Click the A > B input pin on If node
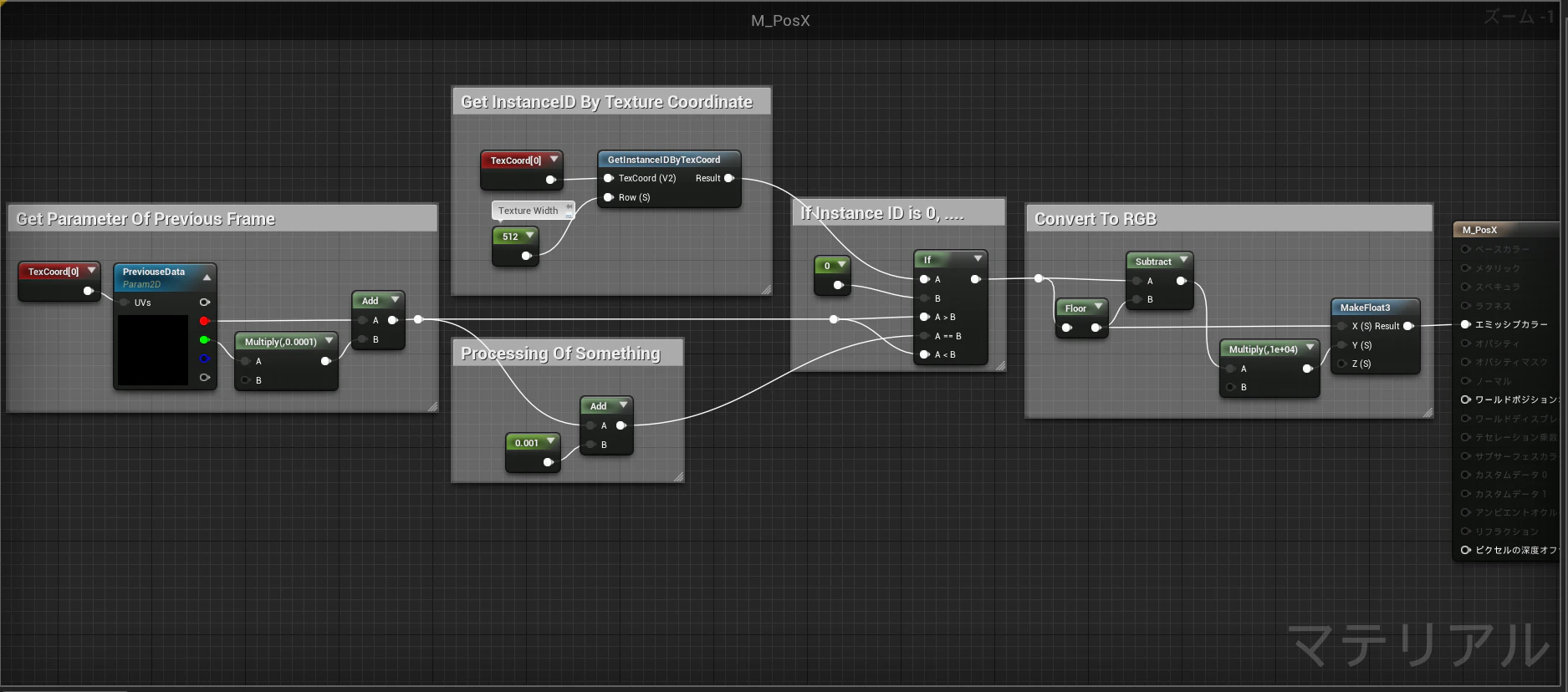 (925, 317)
